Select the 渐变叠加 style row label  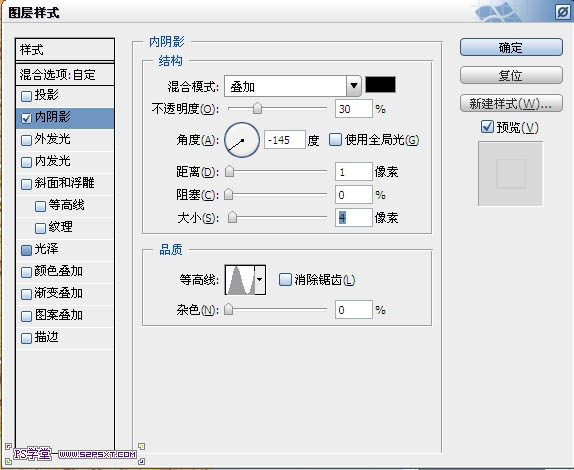(x=59, y=293)
